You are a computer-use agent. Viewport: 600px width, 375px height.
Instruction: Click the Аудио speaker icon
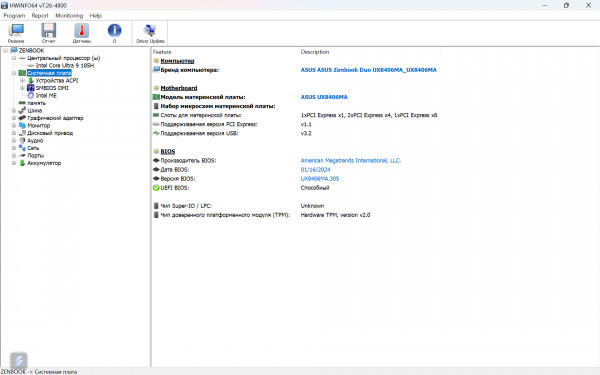[22, 140]
